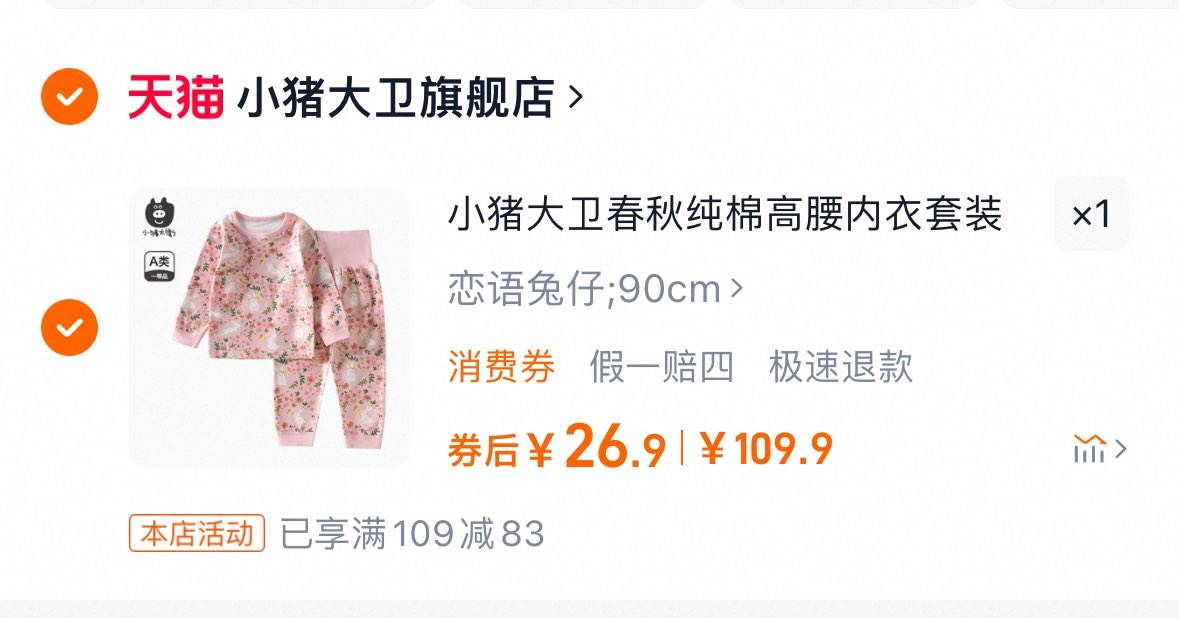
Task: Click the 已享满109减83 discount details
Action: point(412,533)
